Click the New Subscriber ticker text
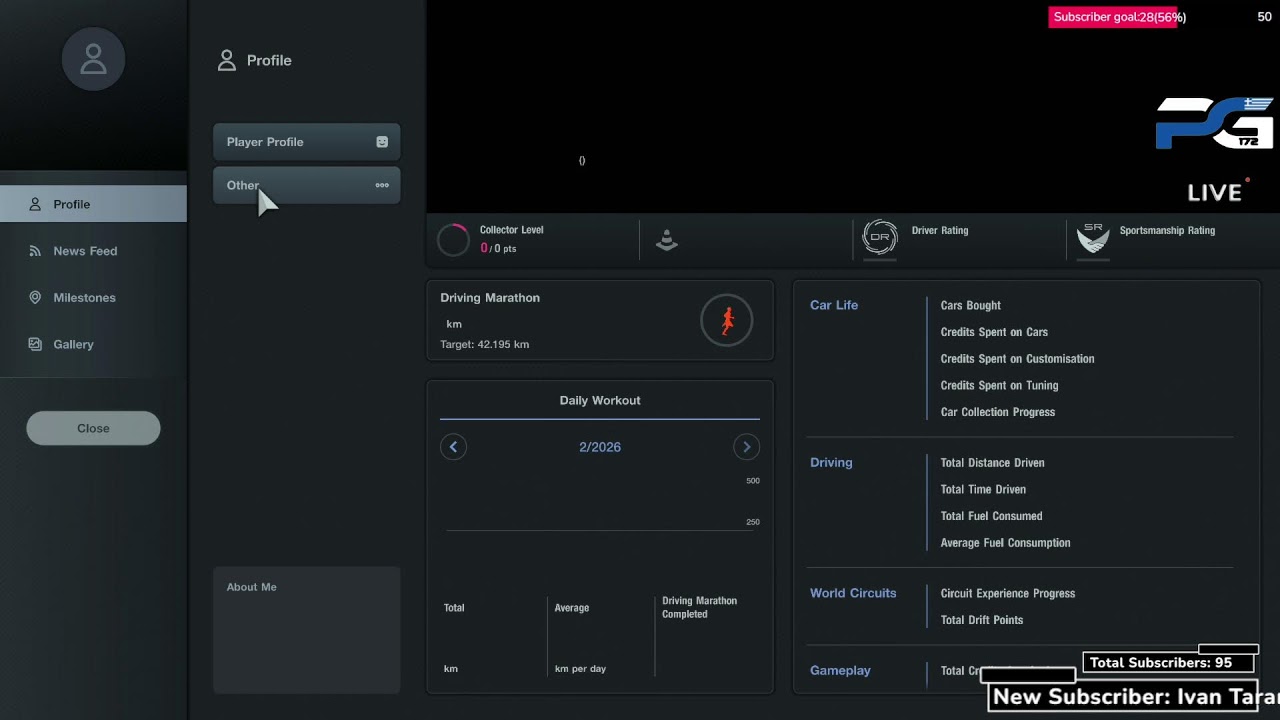 click(1134, 697)
